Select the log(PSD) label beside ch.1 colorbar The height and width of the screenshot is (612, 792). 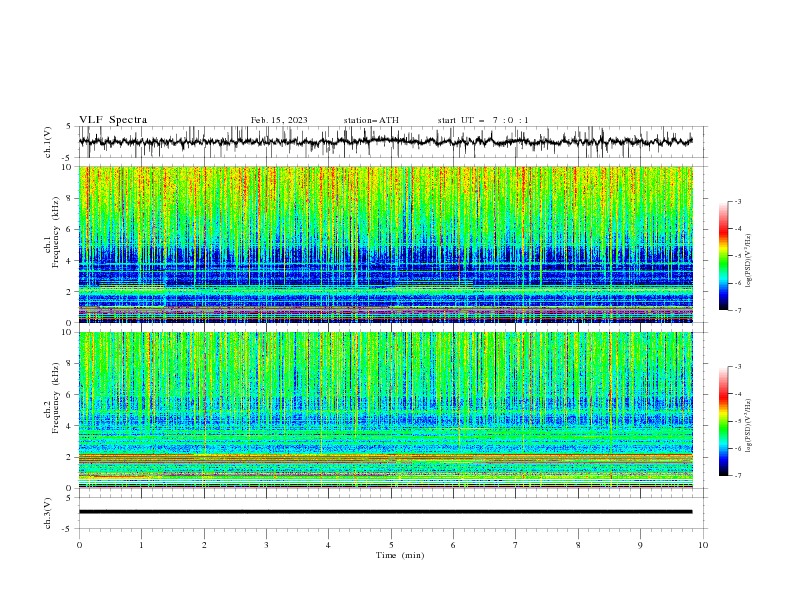[x=749, y=261]
